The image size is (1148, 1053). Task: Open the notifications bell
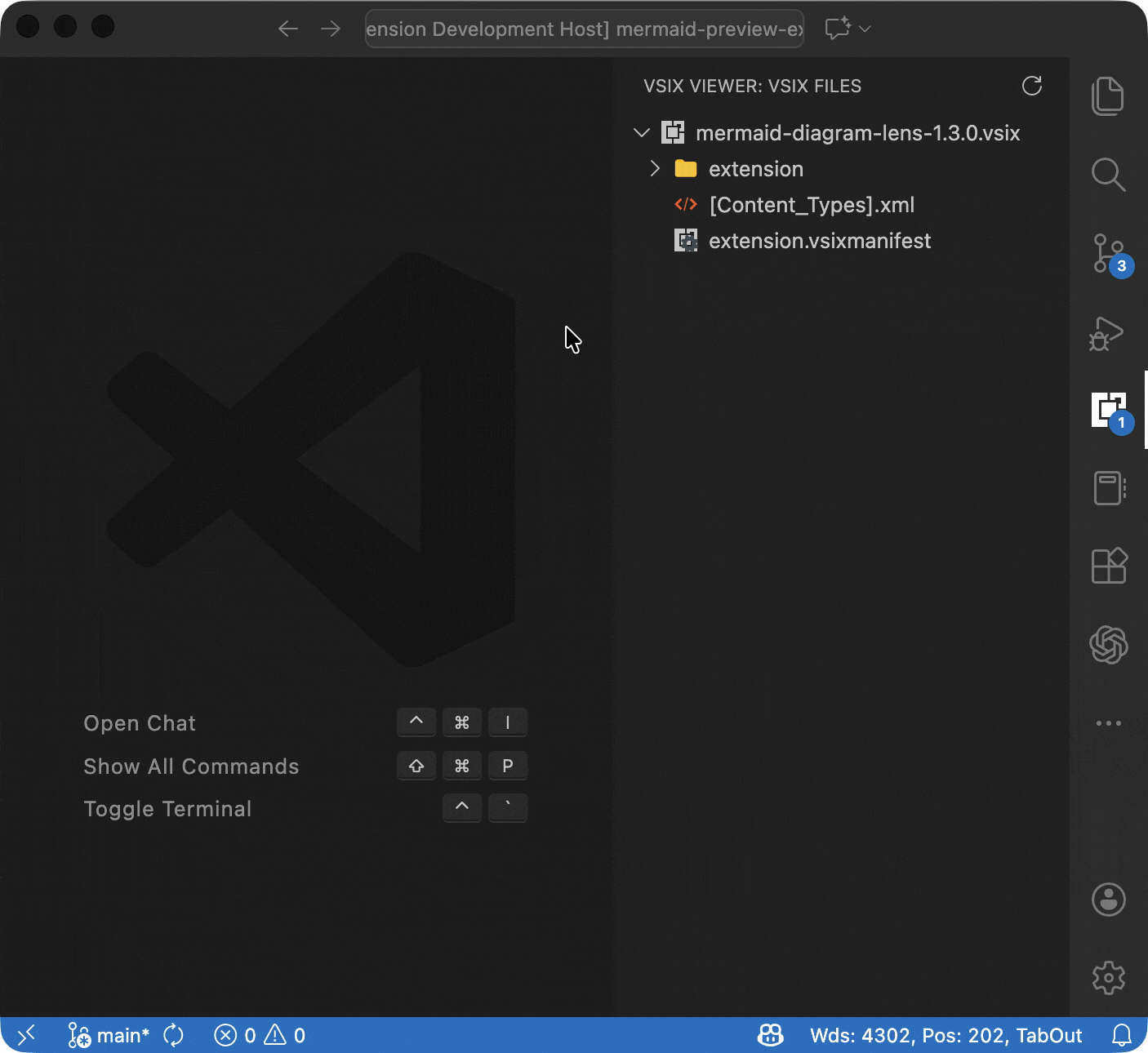pos(1123,1035)
